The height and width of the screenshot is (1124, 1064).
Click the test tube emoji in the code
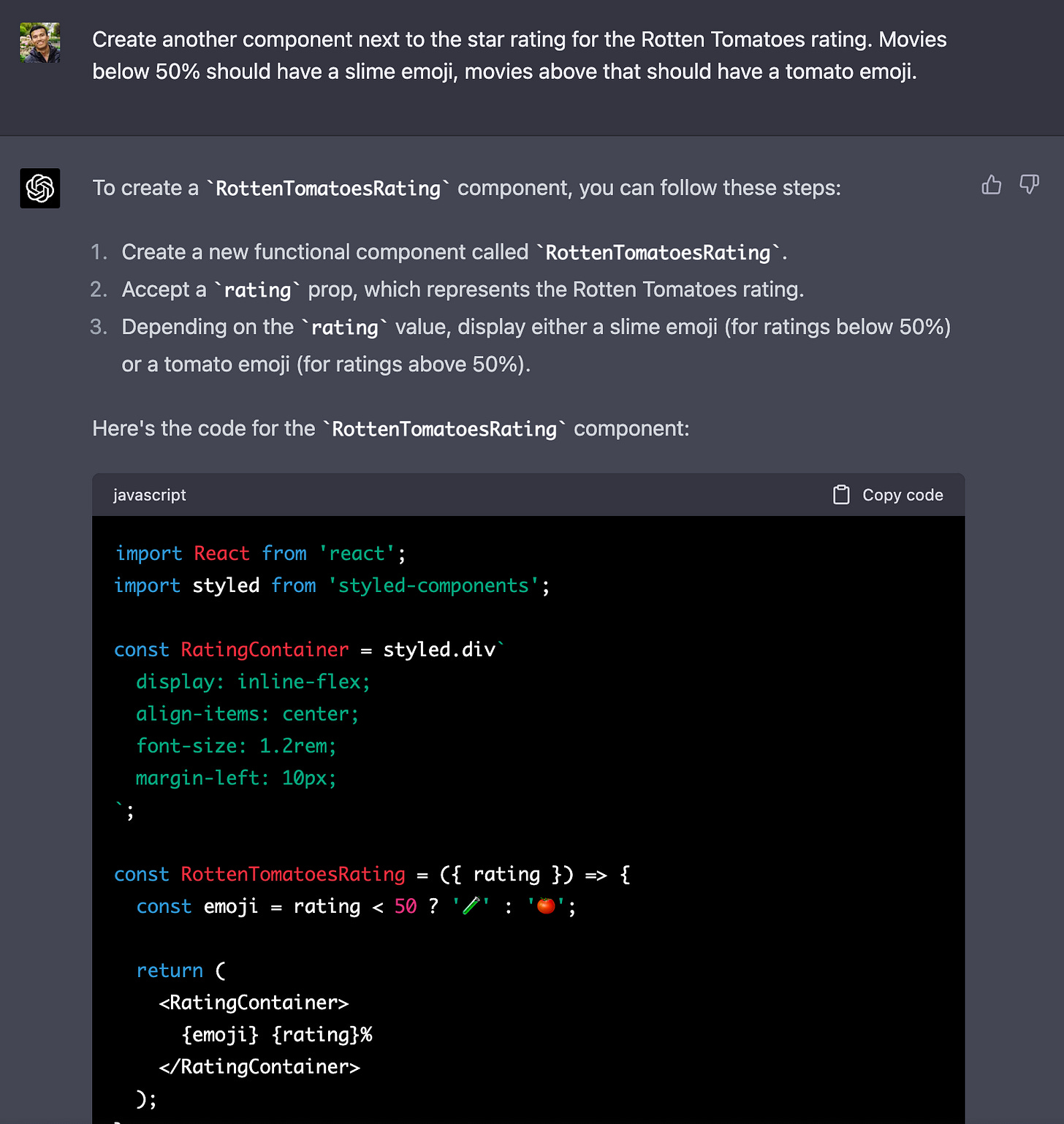[x=471, y=906]
